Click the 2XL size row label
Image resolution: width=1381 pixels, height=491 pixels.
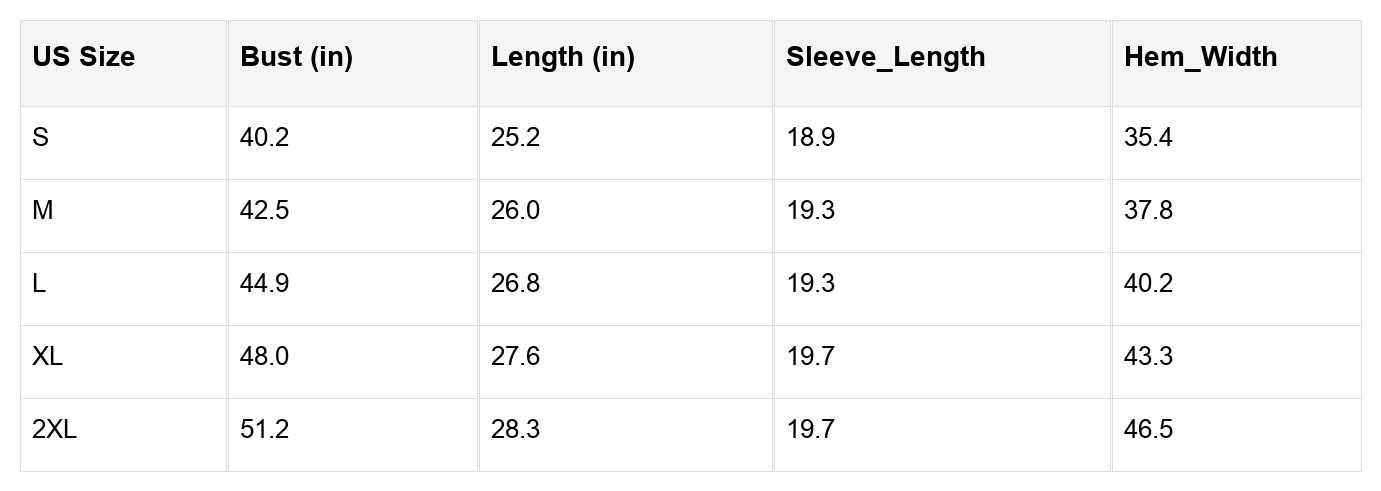(x=54, y=430)
